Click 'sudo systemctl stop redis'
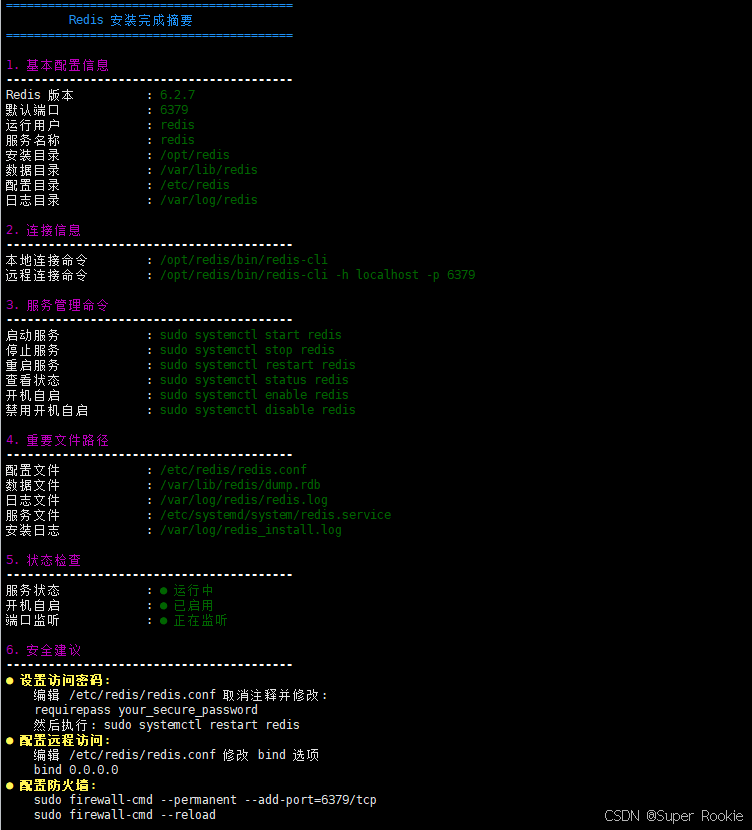Screen dimensions: 752x830 pos(247,350)
